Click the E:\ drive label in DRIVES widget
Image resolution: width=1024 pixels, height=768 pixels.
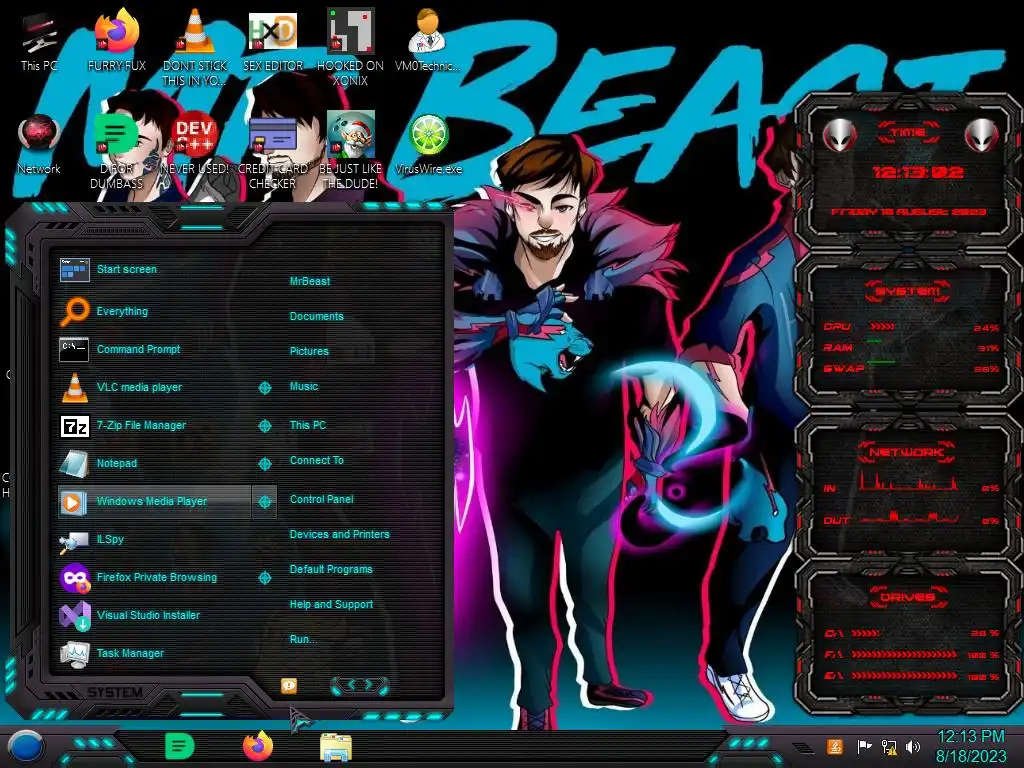(833, 676)
